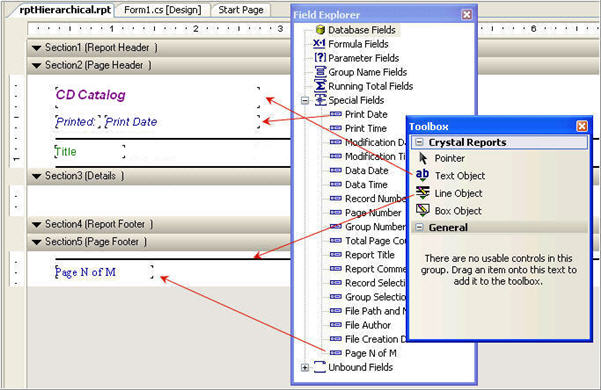The width and height of the screenshot is (601, 390).
Task: Click the Total Page Count field icon
Action: pyautogui.click(x=336, y=241)
